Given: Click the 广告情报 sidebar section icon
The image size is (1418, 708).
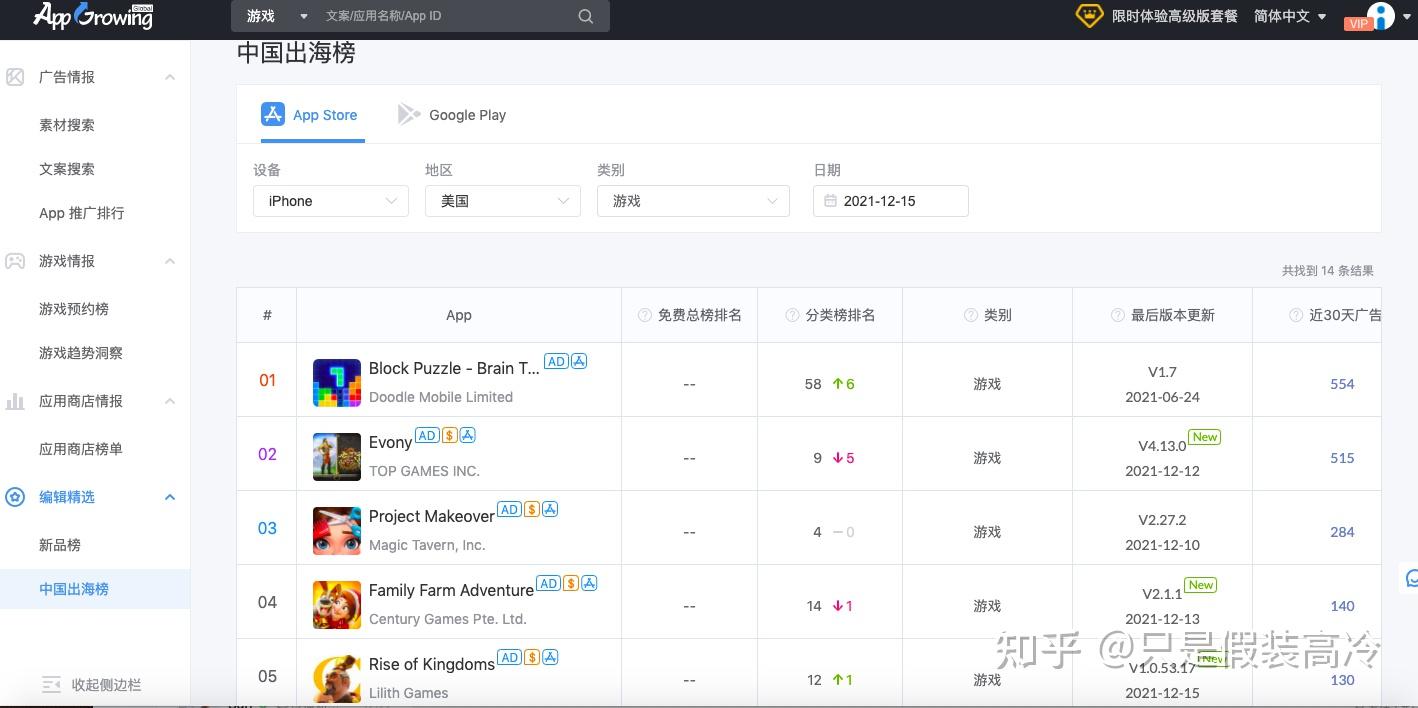Looking at the screenshot, I should [15, 76].
